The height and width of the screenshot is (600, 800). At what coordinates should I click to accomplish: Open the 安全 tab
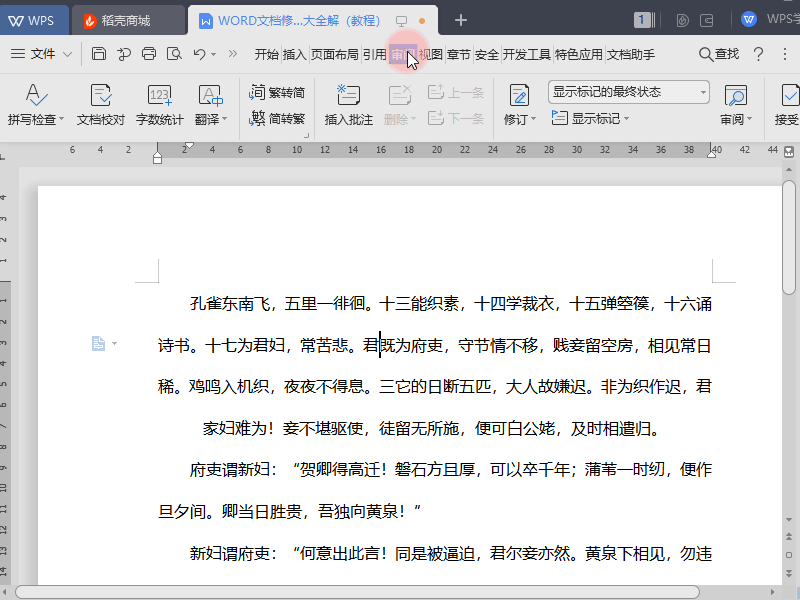(487, 54)
